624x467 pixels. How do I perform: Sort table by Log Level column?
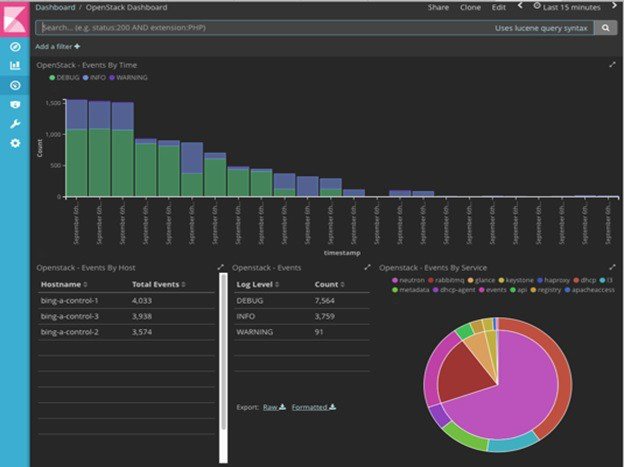click(257, 284)
